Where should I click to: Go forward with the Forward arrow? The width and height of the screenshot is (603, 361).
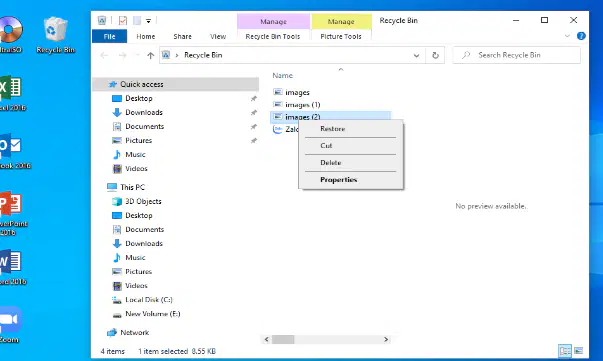(x=122, y=55)
